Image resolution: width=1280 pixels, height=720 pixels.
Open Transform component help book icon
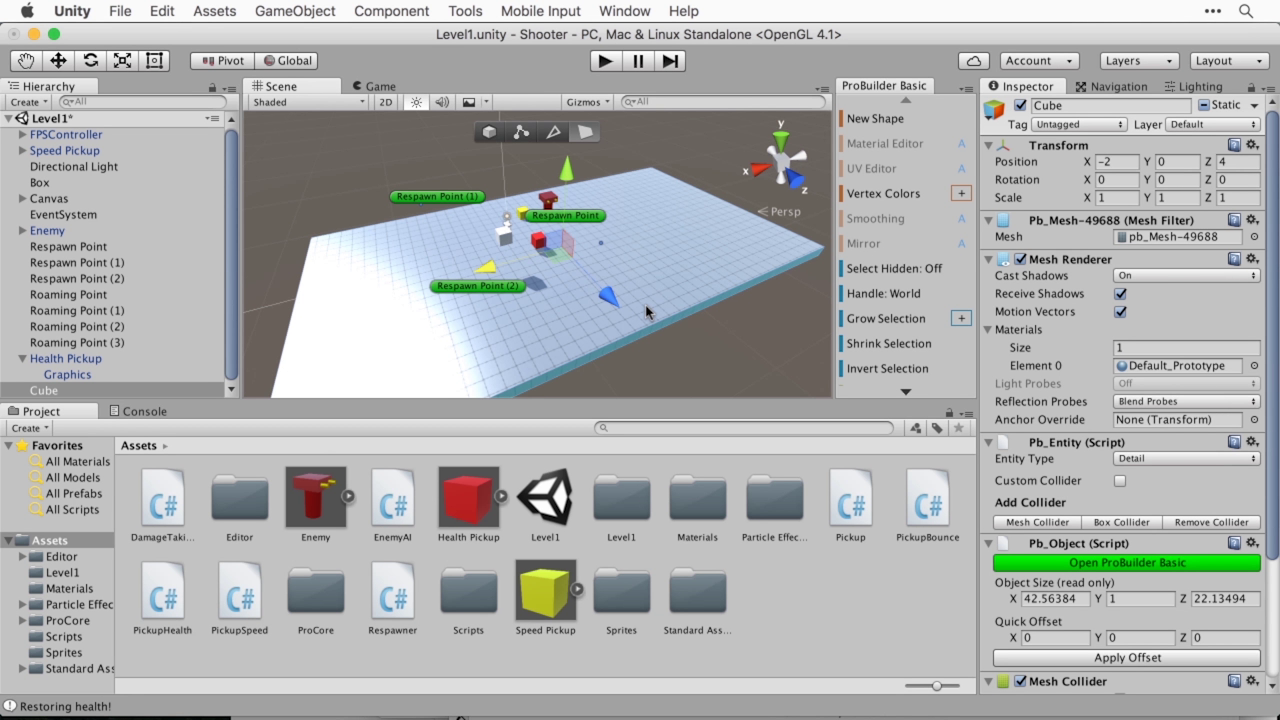[x=1234, y=145]
